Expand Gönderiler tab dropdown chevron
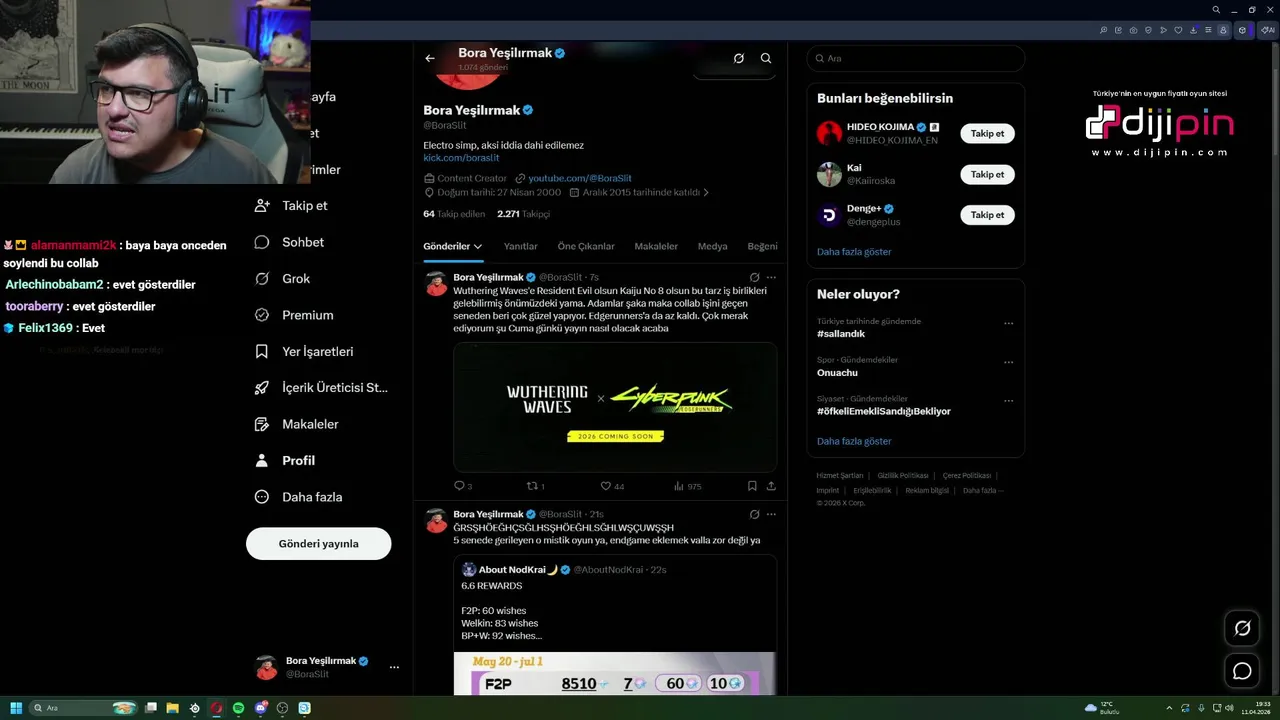This screenshot has width=1280, height=720. 478,246
